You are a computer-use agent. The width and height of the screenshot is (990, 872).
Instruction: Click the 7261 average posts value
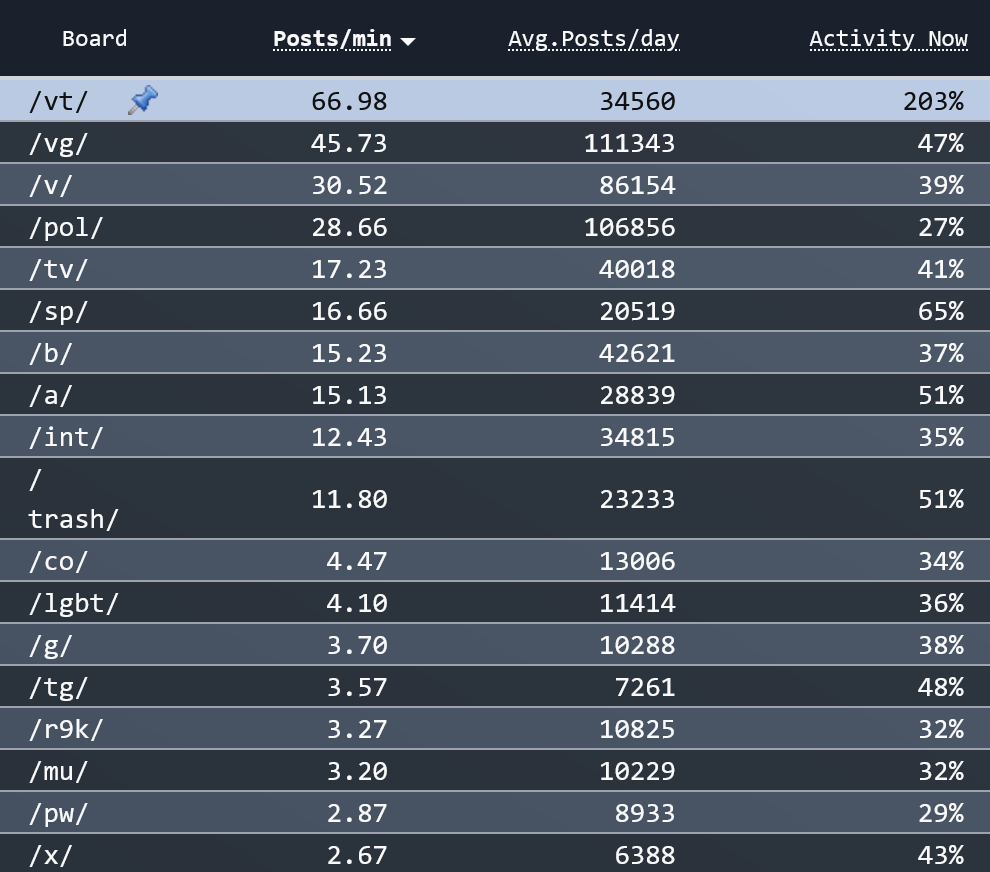[645, 687]
